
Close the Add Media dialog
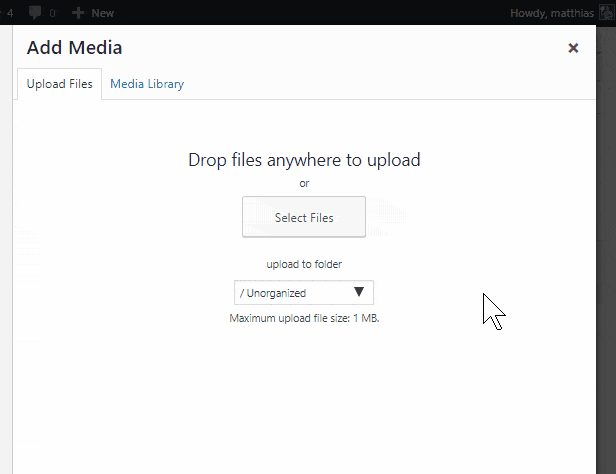click(573, 48)
